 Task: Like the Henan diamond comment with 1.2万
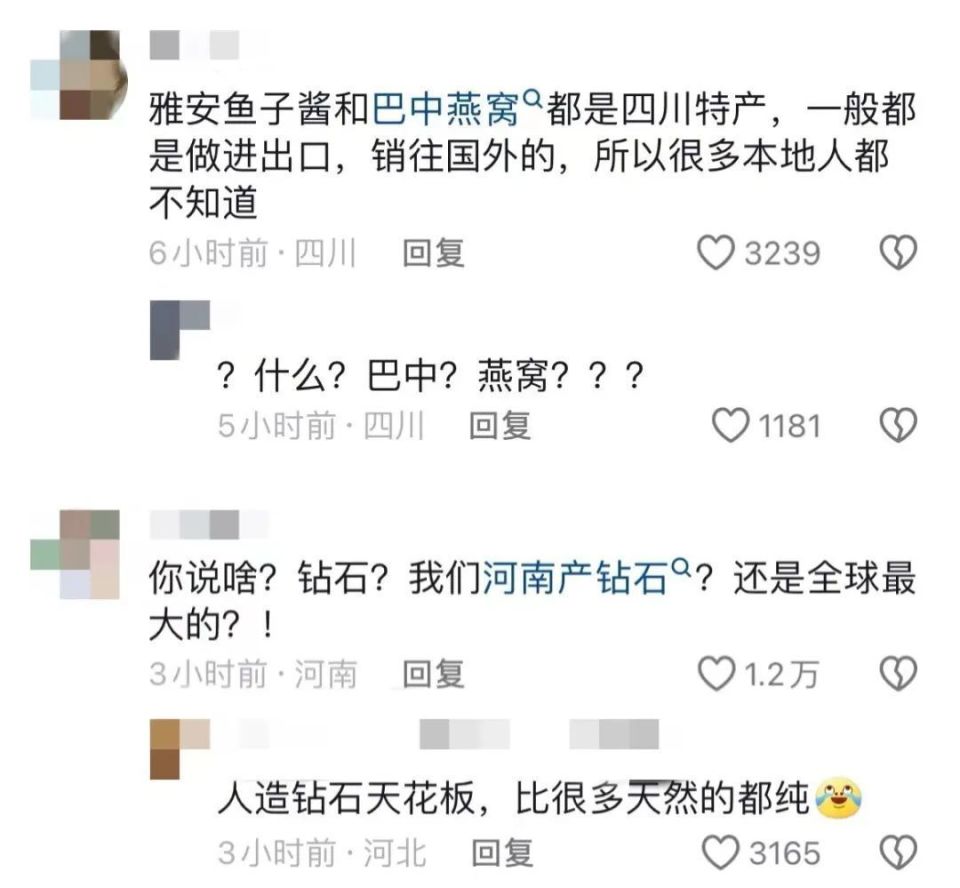tap(716, 674)
